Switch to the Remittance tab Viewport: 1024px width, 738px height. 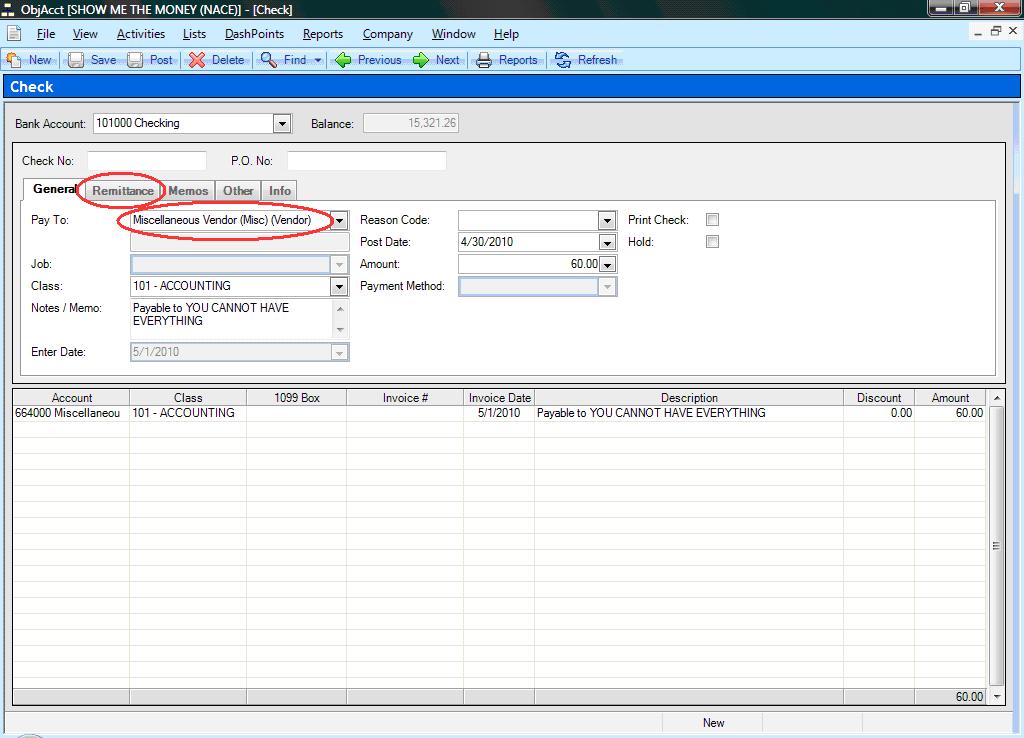123,190
